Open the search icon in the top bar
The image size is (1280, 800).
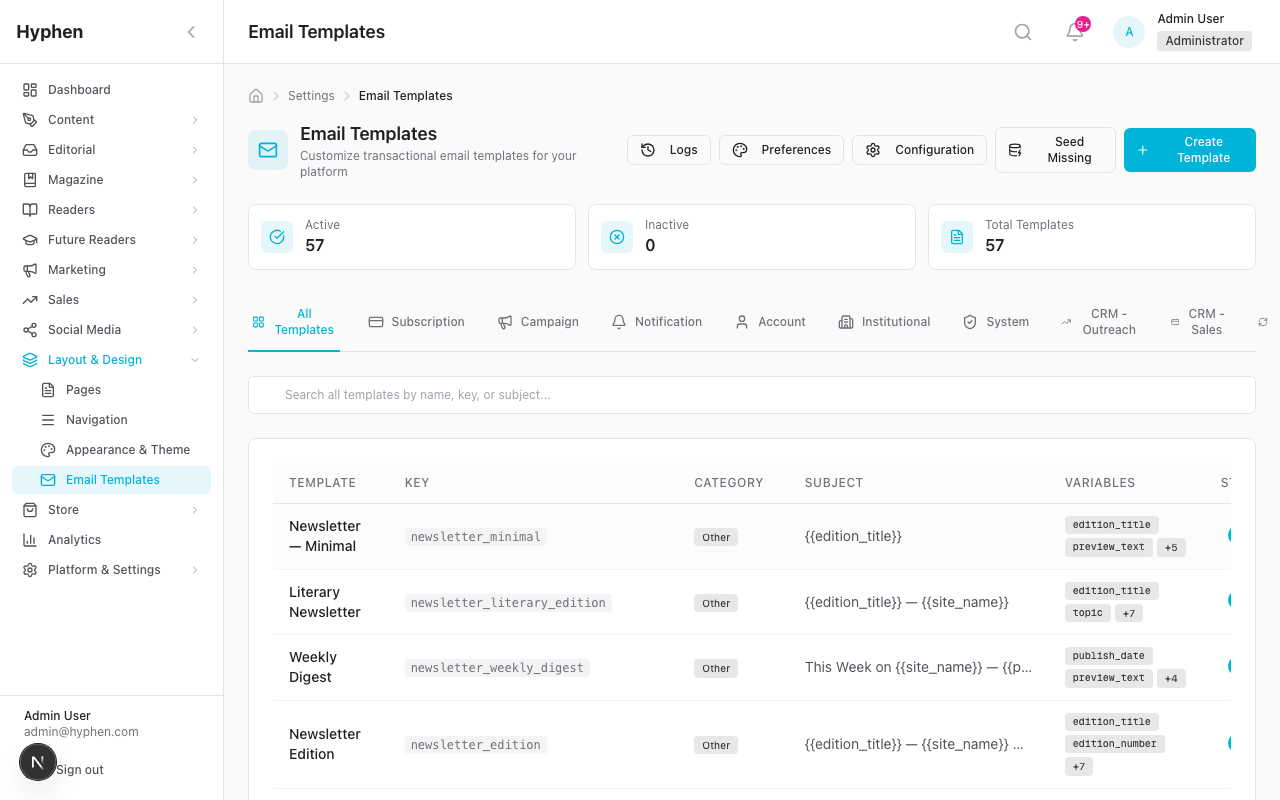tap(1022, 31)
